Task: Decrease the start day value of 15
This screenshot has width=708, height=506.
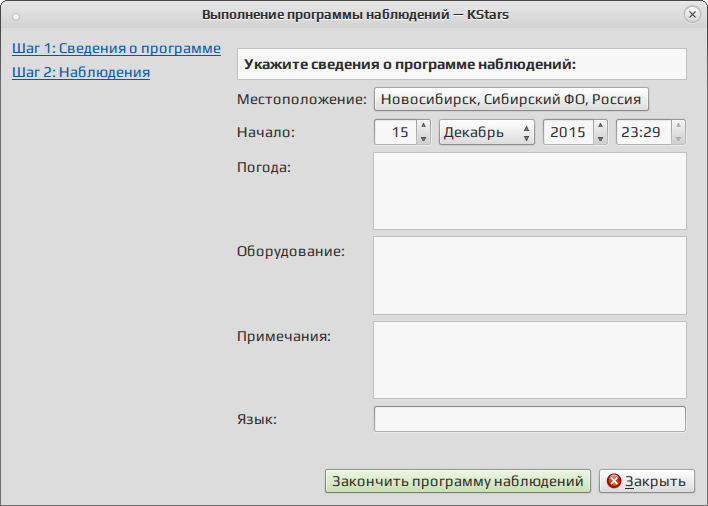Action: 423,139
